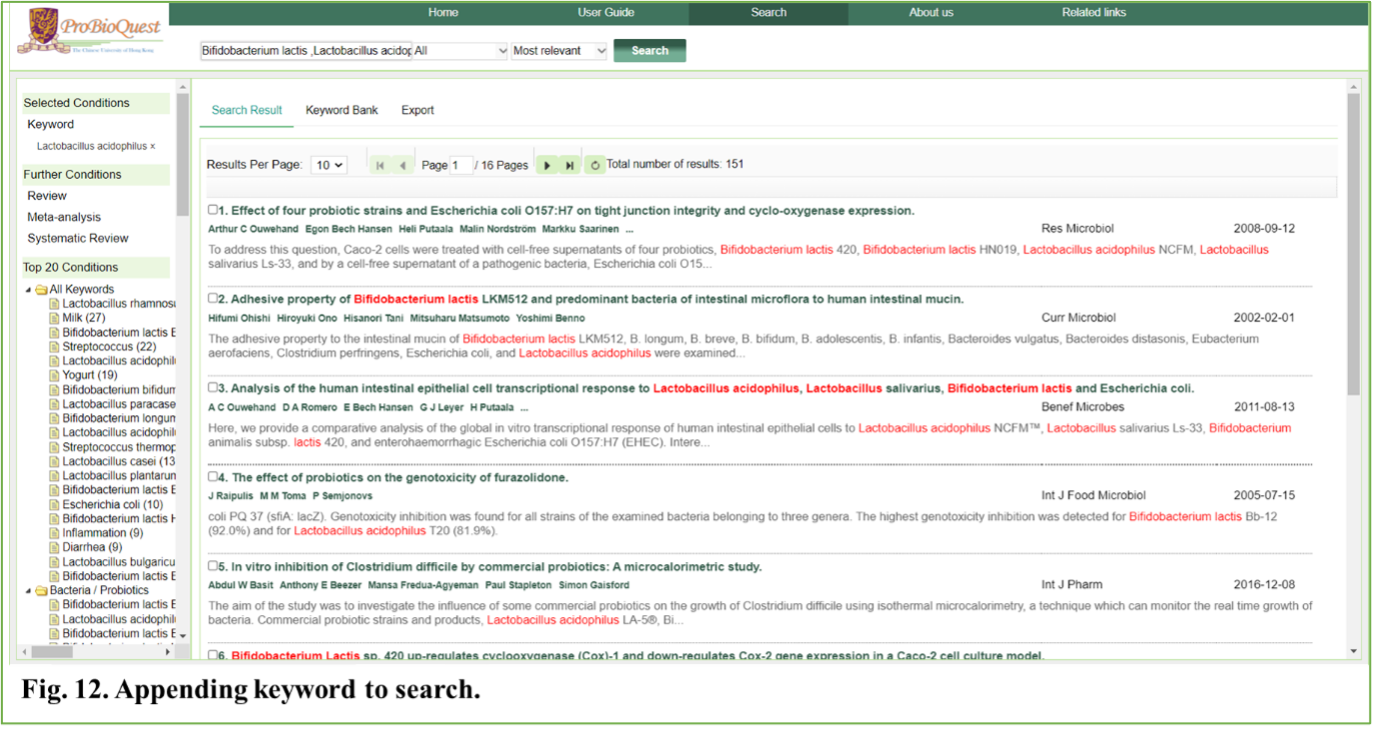Open the Results Per Page dropdown
The width and height of the screenshot is (1375, 730).
tap(328, 165)
